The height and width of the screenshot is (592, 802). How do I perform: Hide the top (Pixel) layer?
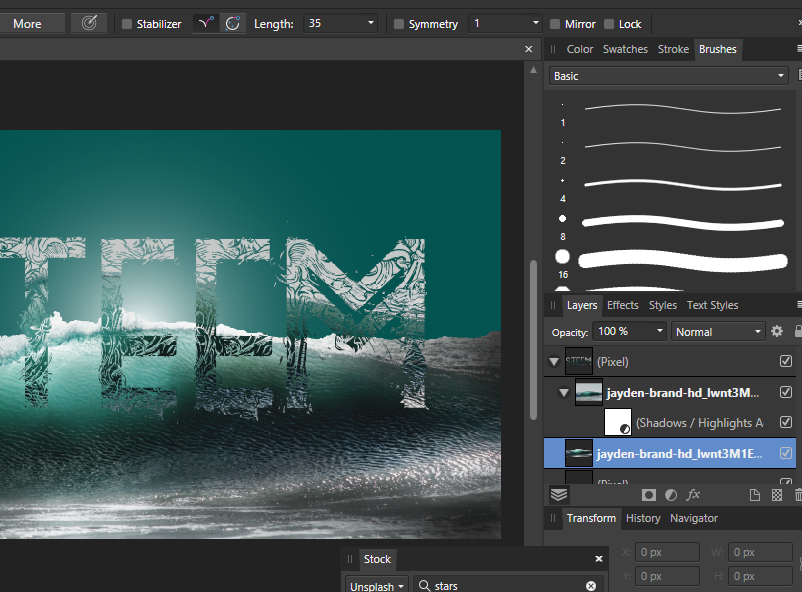pos(786,361)
